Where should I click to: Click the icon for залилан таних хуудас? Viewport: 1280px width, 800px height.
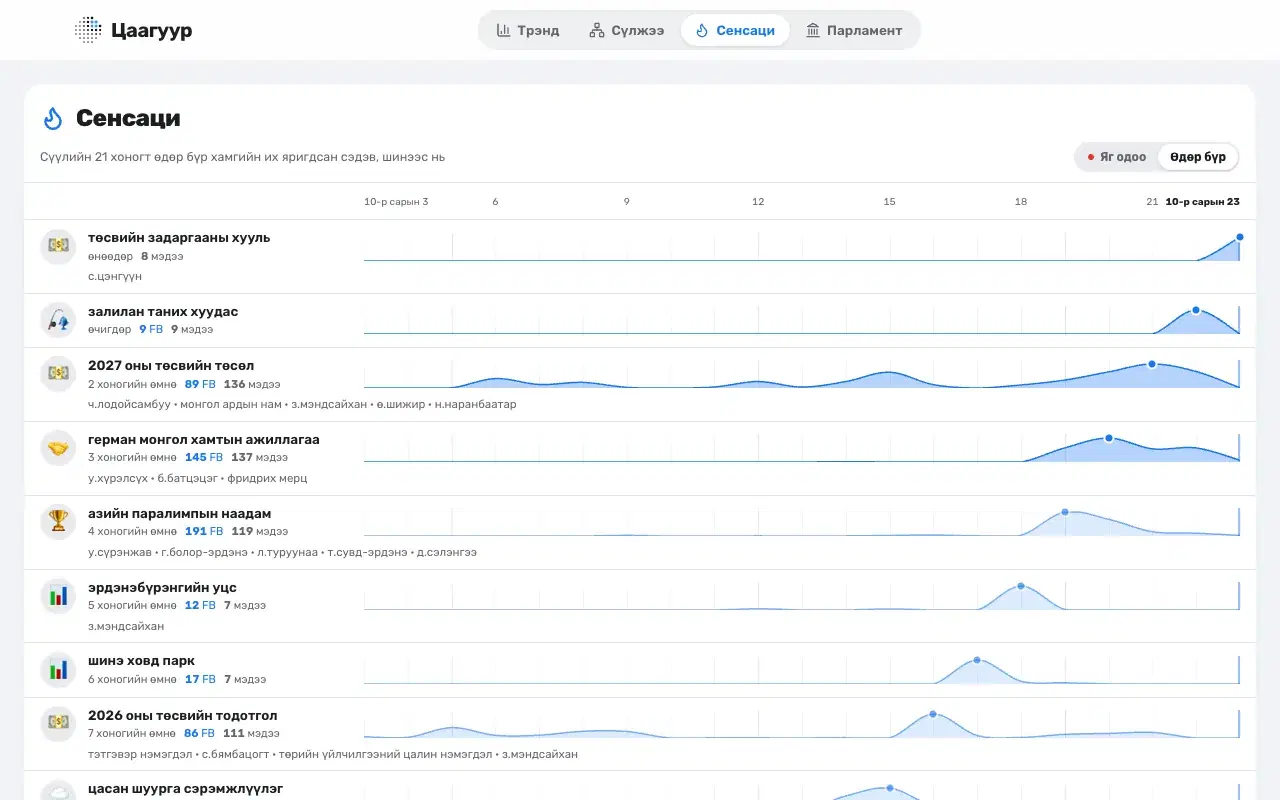pos(58,320)
